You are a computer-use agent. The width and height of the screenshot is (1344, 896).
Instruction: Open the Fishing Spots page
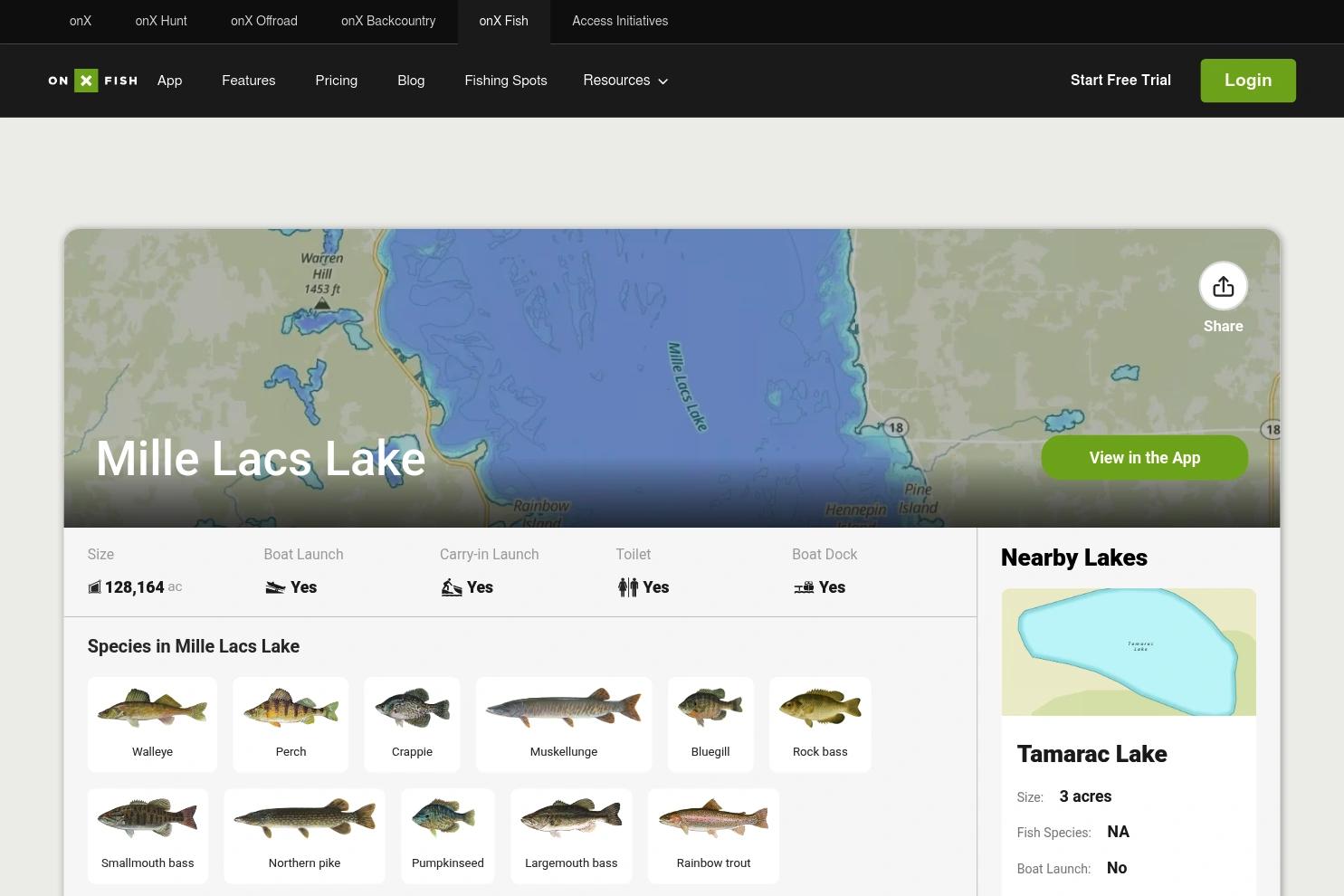click(x=506, y=81)
